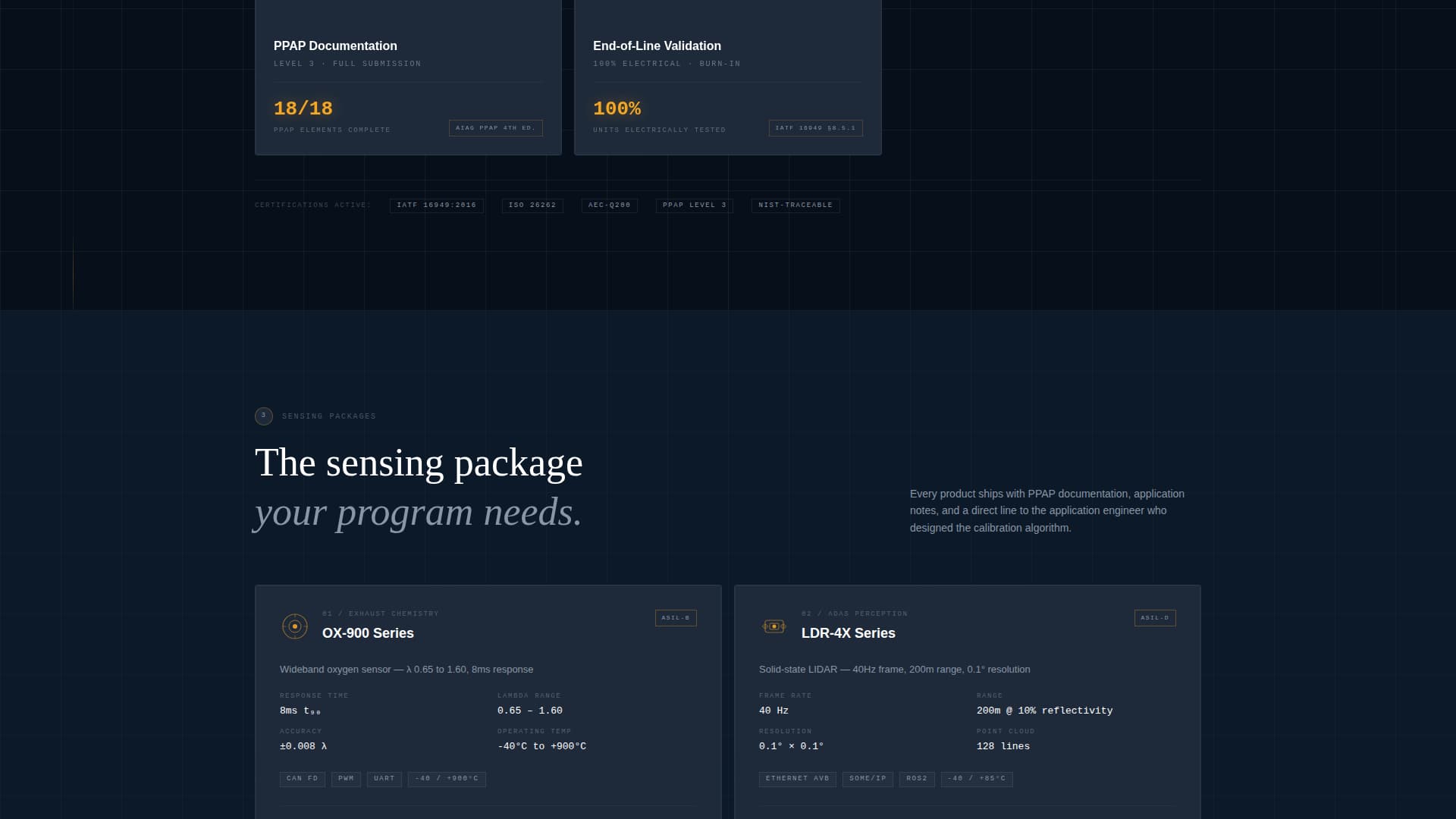Expand the PPAP Documentation card
Screen dimensions: 1456x819
408,76
